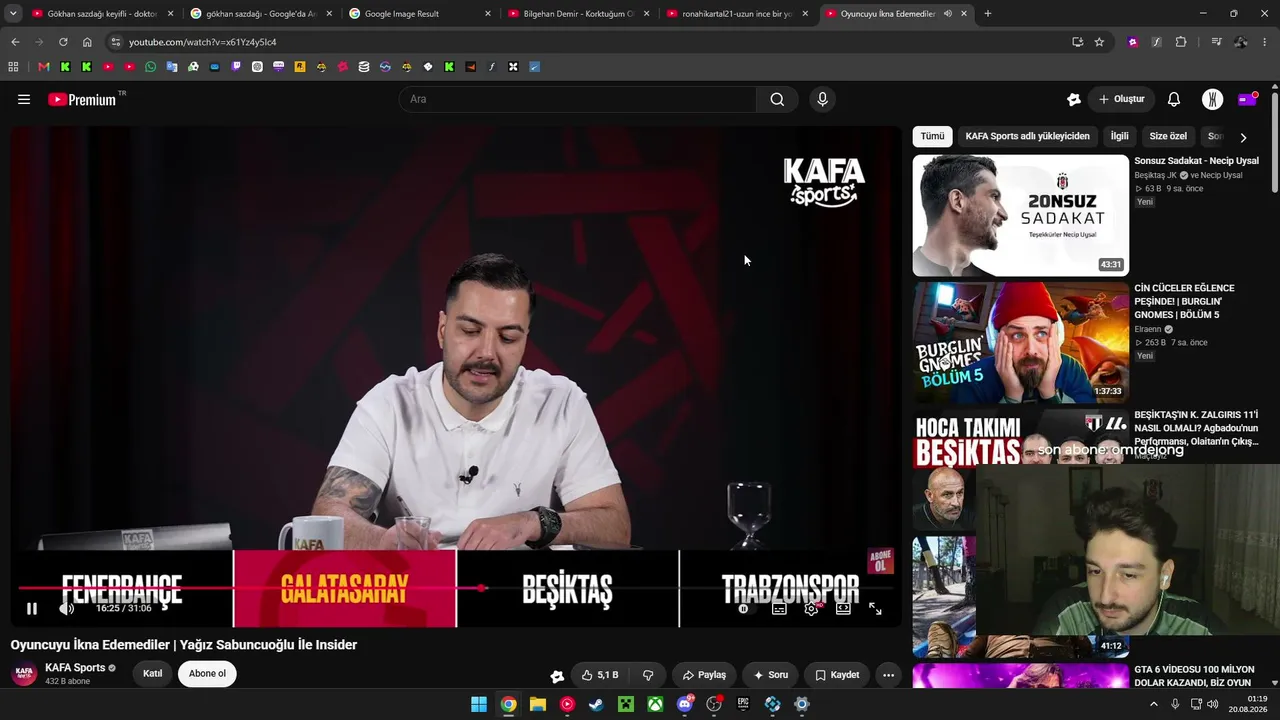Open the 'Sonsuz Sadakat' video thumbnail

[x=1020, y=215]
